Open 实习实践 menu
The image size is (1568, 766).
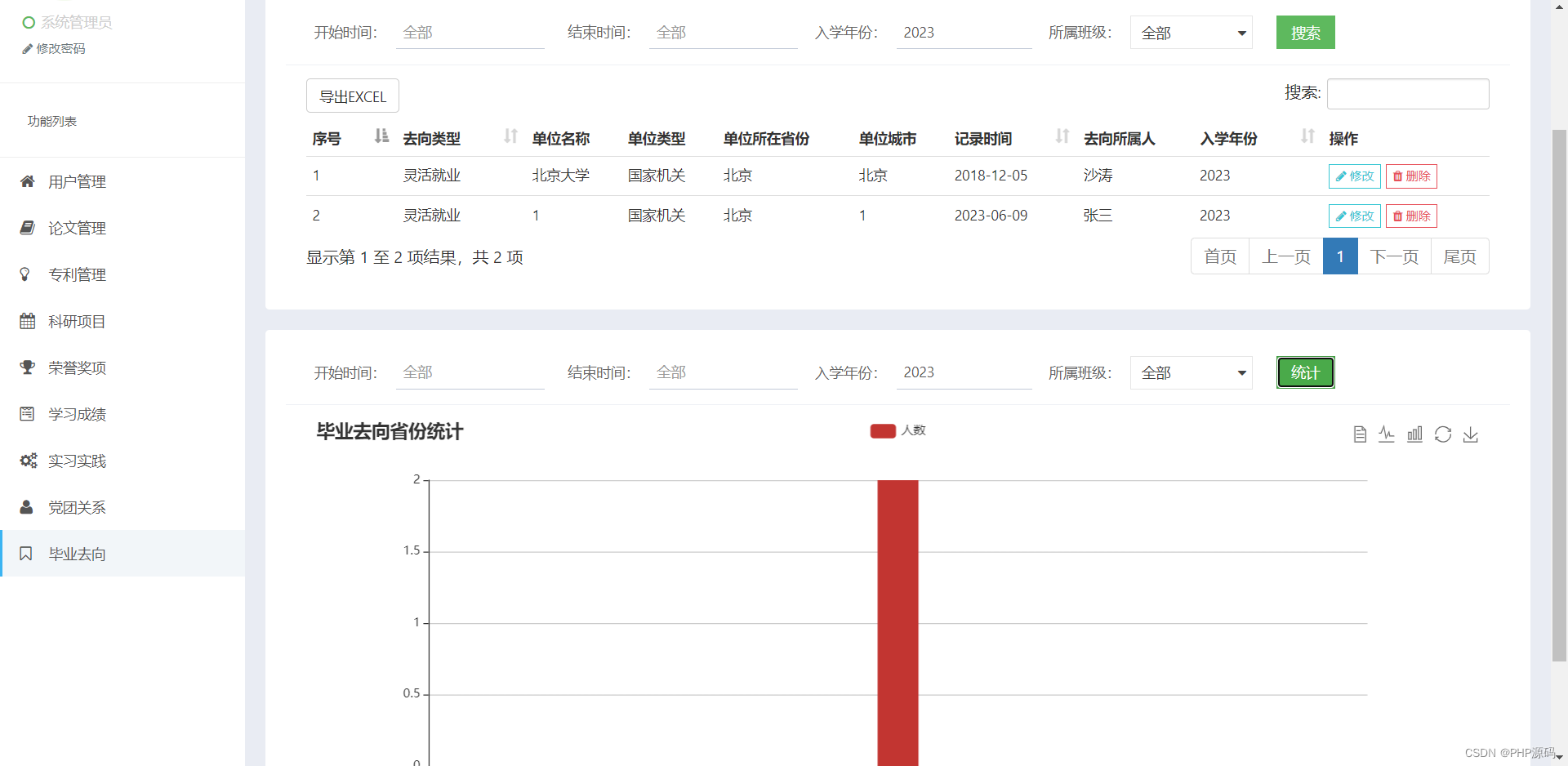pyautogui.click(x=122, y=461)
